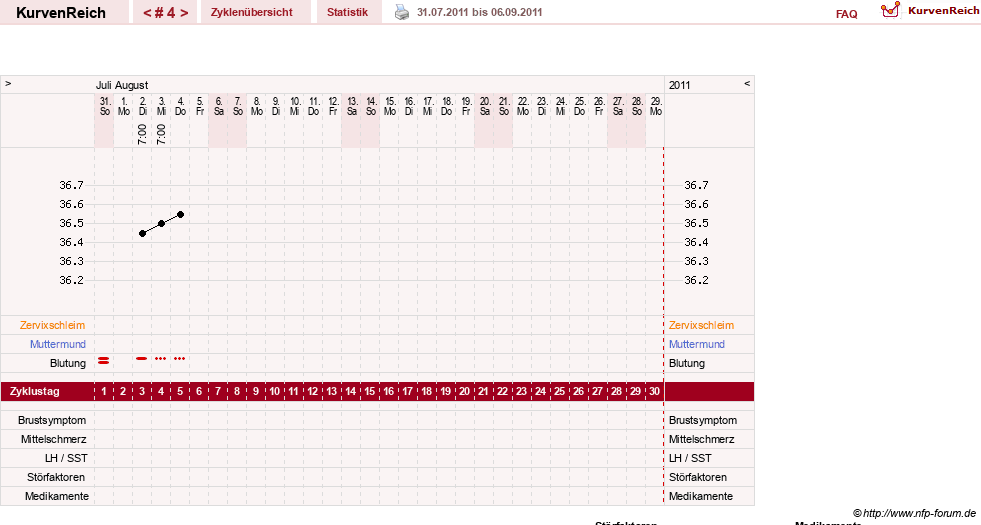Select the temperature point at 36.55 on 4. Do
Screen dimensions: 981x525
tap(180, 215)
